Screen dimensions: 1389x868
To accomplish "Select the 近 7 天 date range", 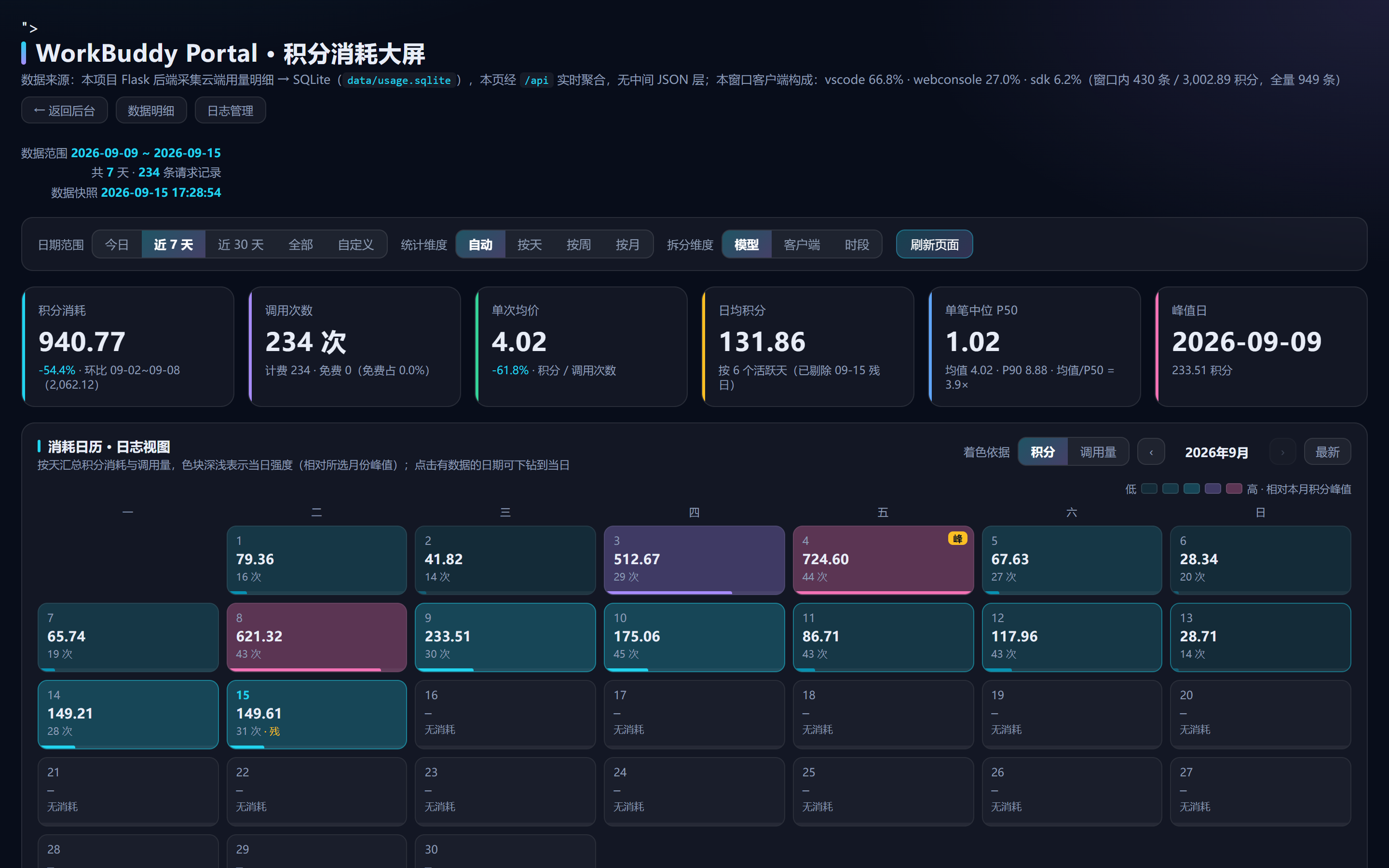I will click(x=173, y=244).
